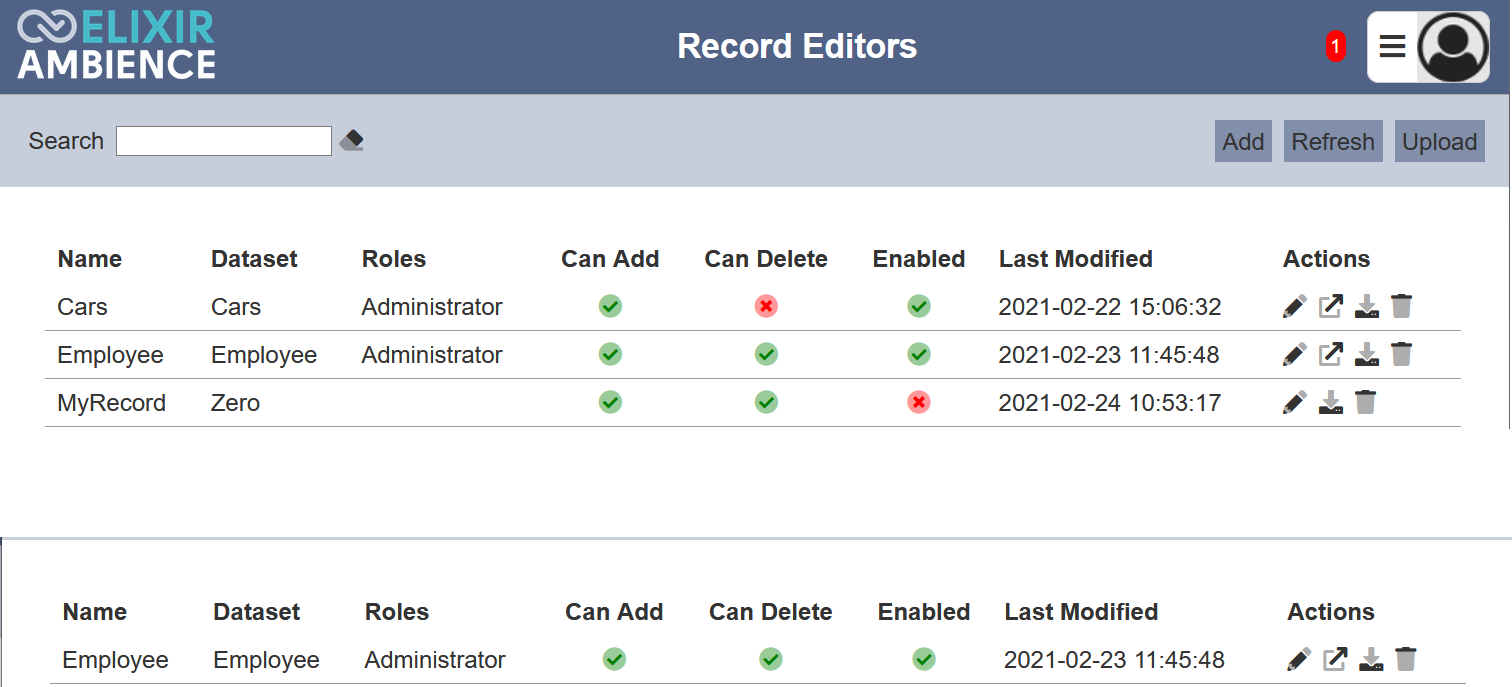The height and width of the screenshot is (687, 1512).
Task: Click the timestamp 2021-02-22 15:06:32
Action: click(1110, 307)
